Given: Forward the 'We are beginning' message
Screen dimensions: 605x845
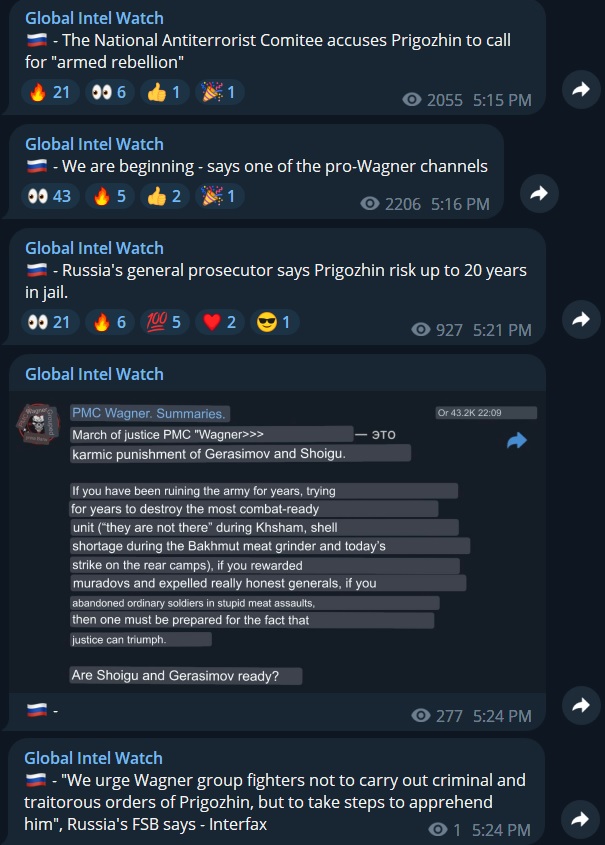Looking at the screenshot, I should 539,193.
